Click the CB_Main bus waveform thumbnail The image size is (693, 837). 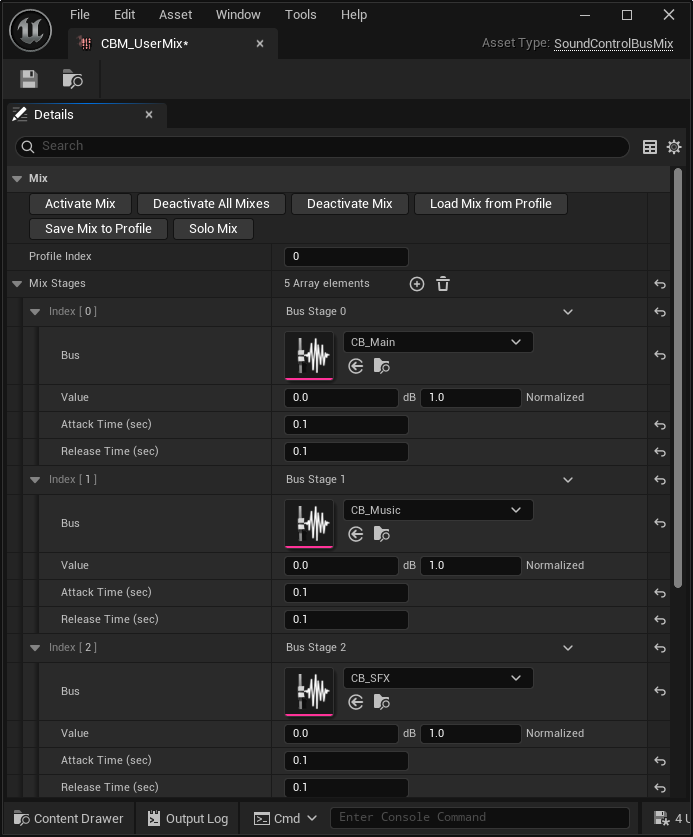tap(309, 356)
